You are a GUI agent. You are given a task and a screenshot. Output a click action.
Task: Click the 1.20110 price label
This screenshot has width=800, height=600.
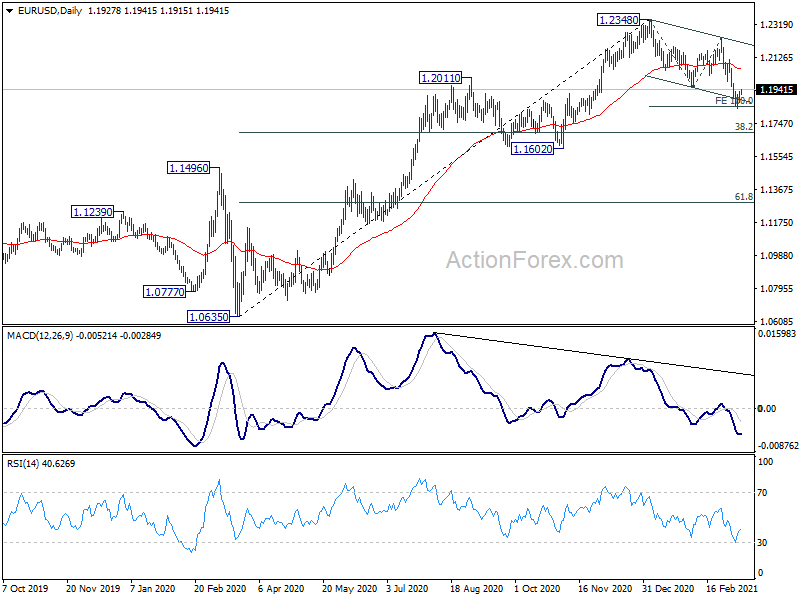coord(440,78)
